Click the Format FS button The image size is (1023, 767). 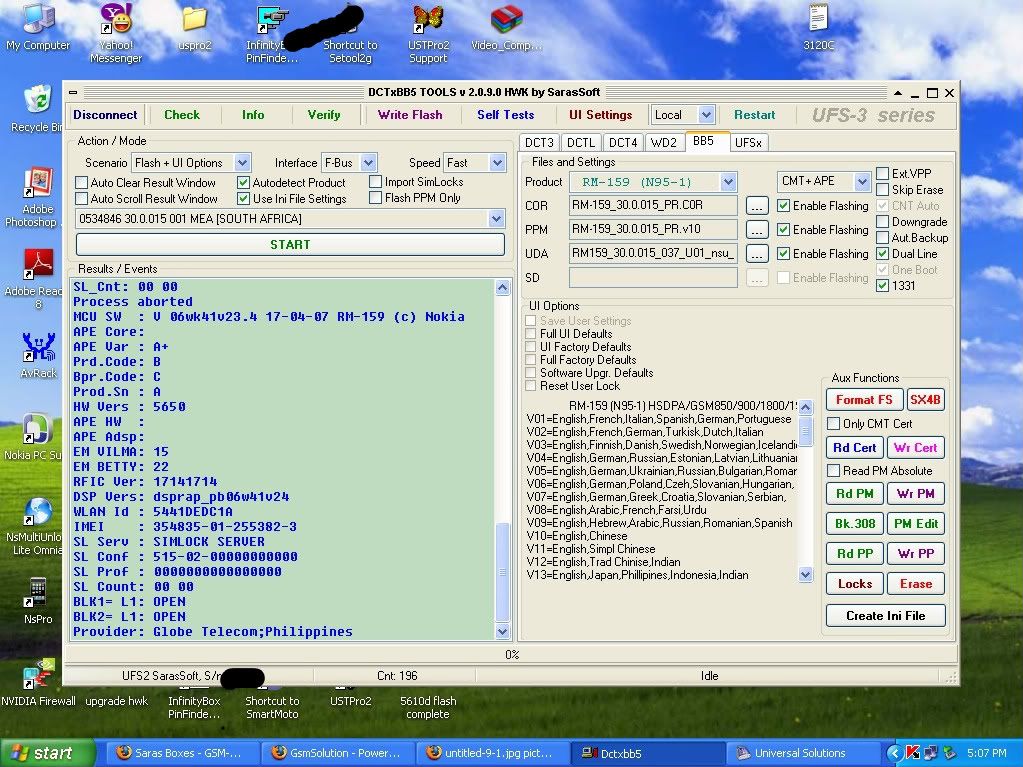864,400
